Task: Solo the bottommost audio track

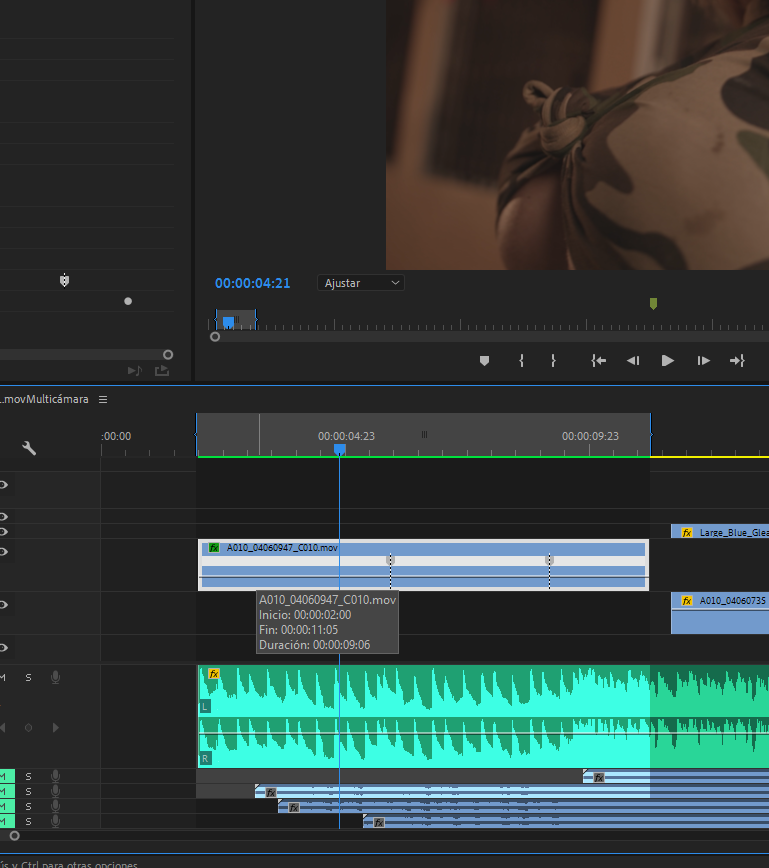Action: pos(28,822)
